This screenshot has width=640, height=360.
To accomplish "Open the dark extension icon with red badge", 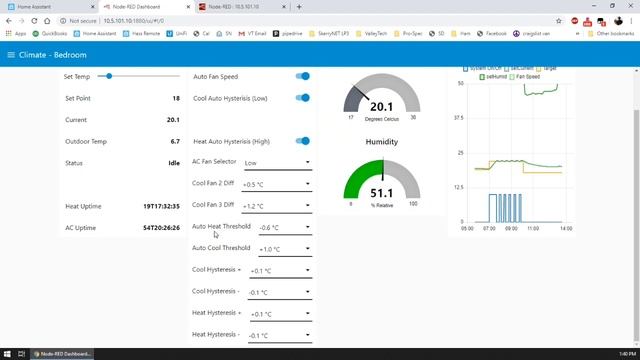I will [601, 21].
